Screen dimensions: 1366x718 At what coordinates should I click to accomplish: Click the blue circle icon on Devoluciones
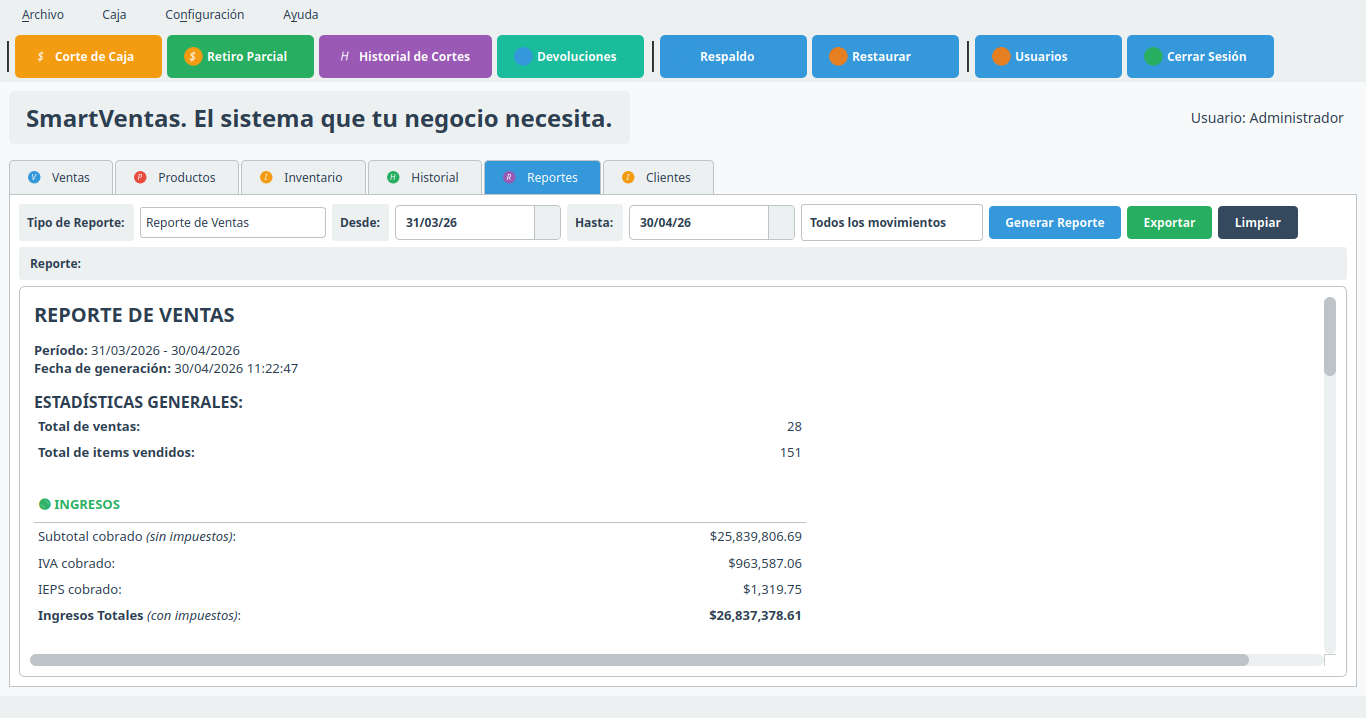coord(523,57)
